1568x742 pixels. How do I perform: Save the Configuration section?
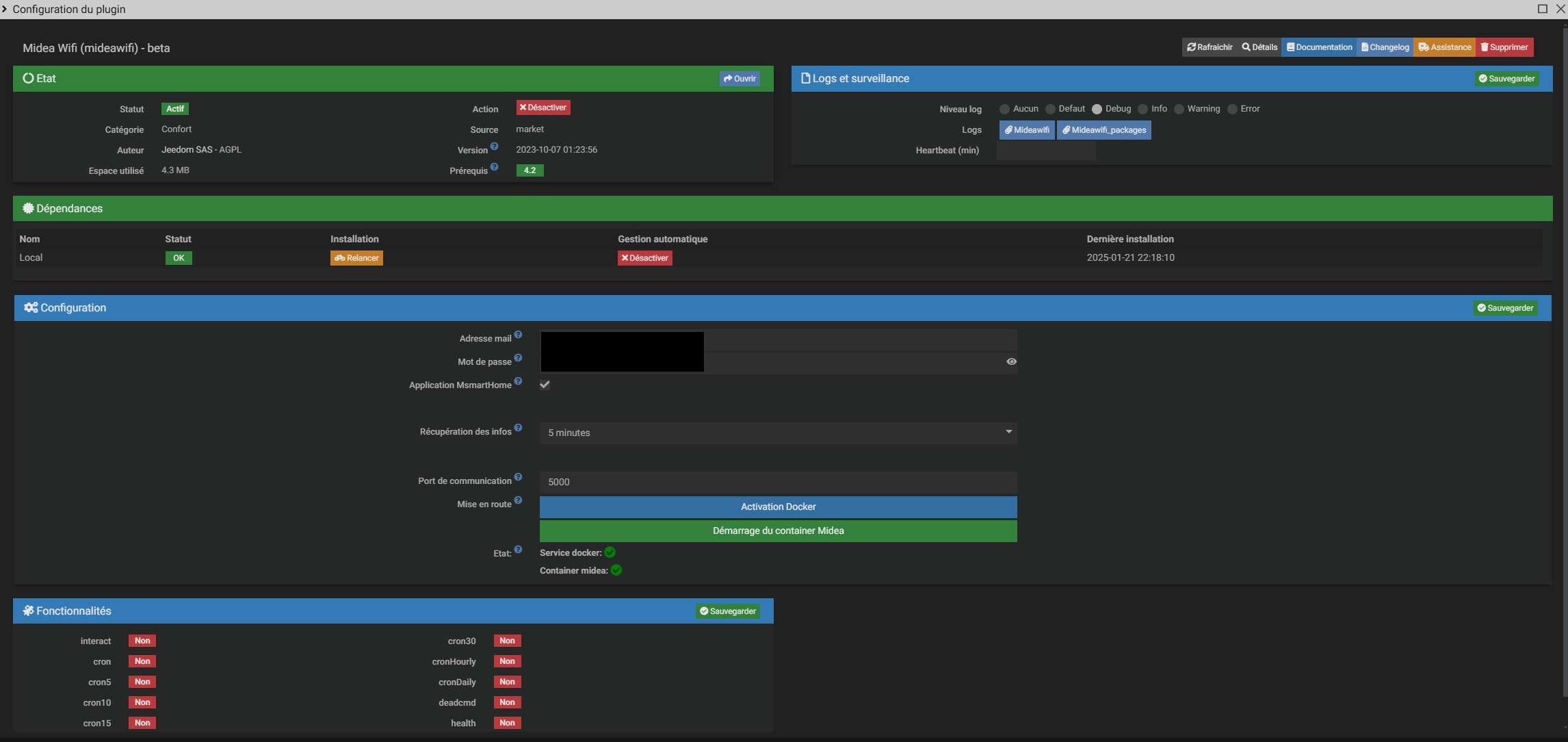coord(1505,308)
